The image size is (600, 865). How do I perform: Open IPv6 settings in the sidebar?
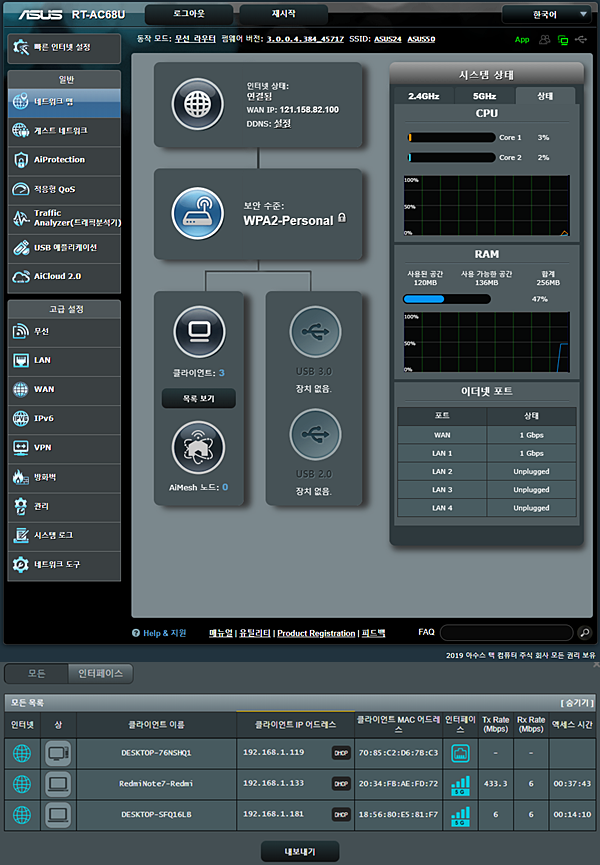point(64,419)
